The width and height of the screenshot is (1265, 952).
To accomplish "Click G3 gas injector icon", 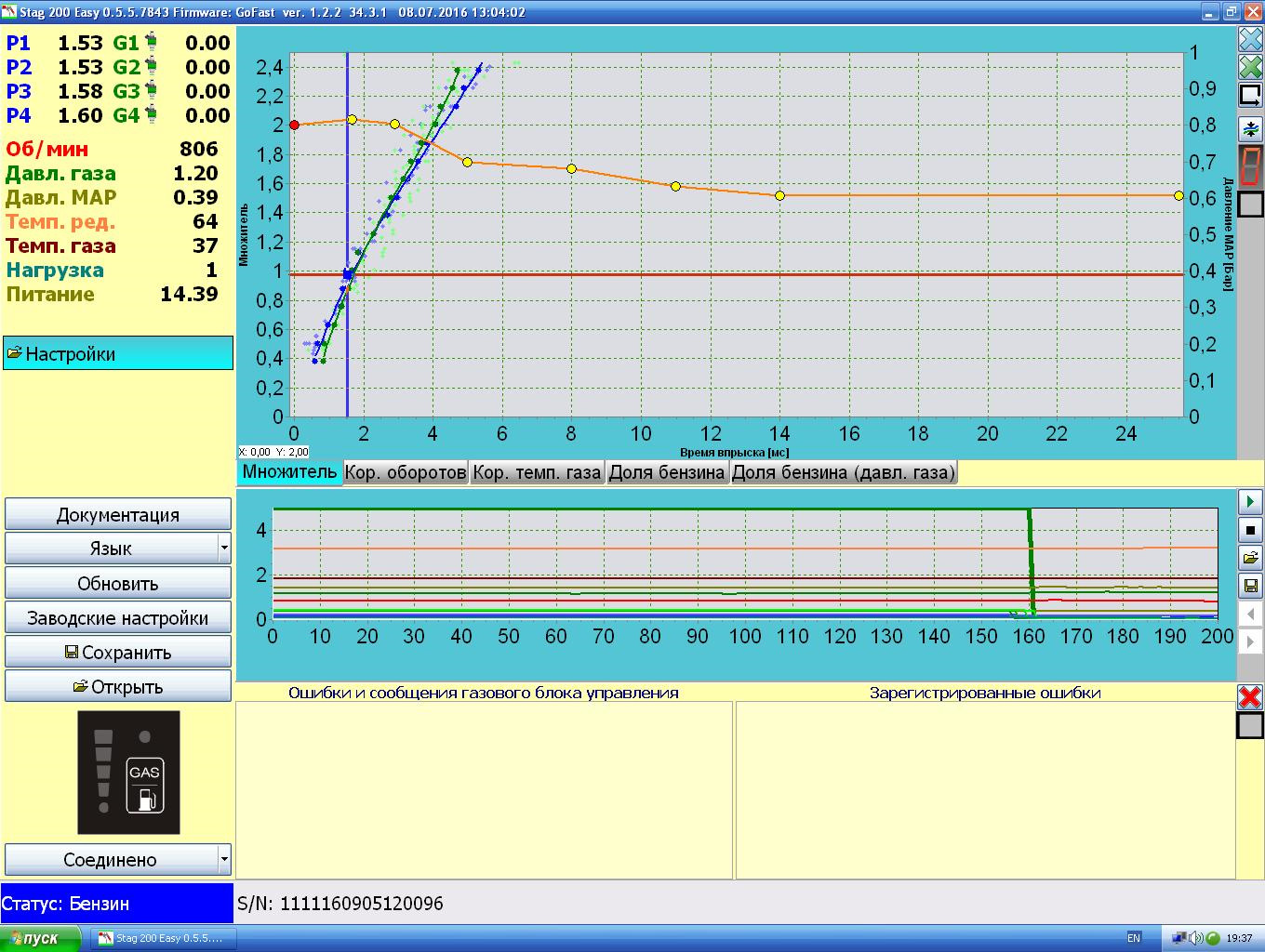I will pos(151,91).
